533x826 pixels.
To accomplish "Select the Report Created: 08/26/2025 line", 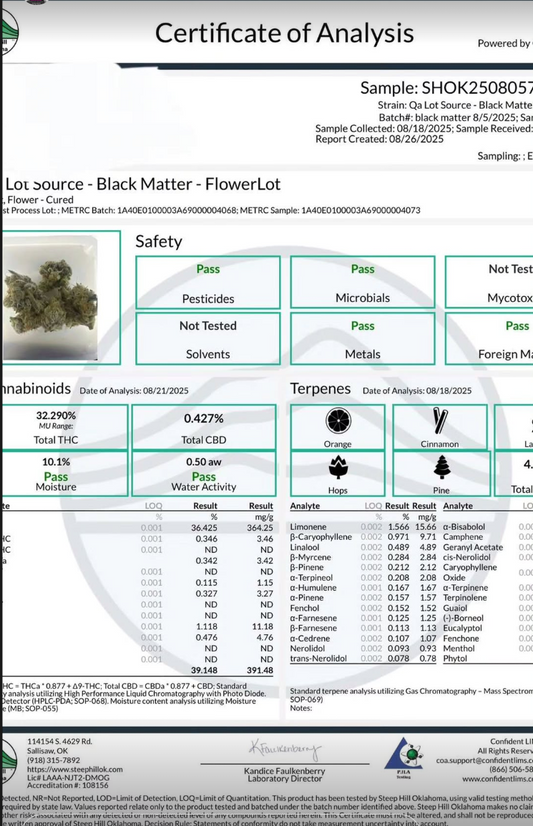I will (379, 140).
